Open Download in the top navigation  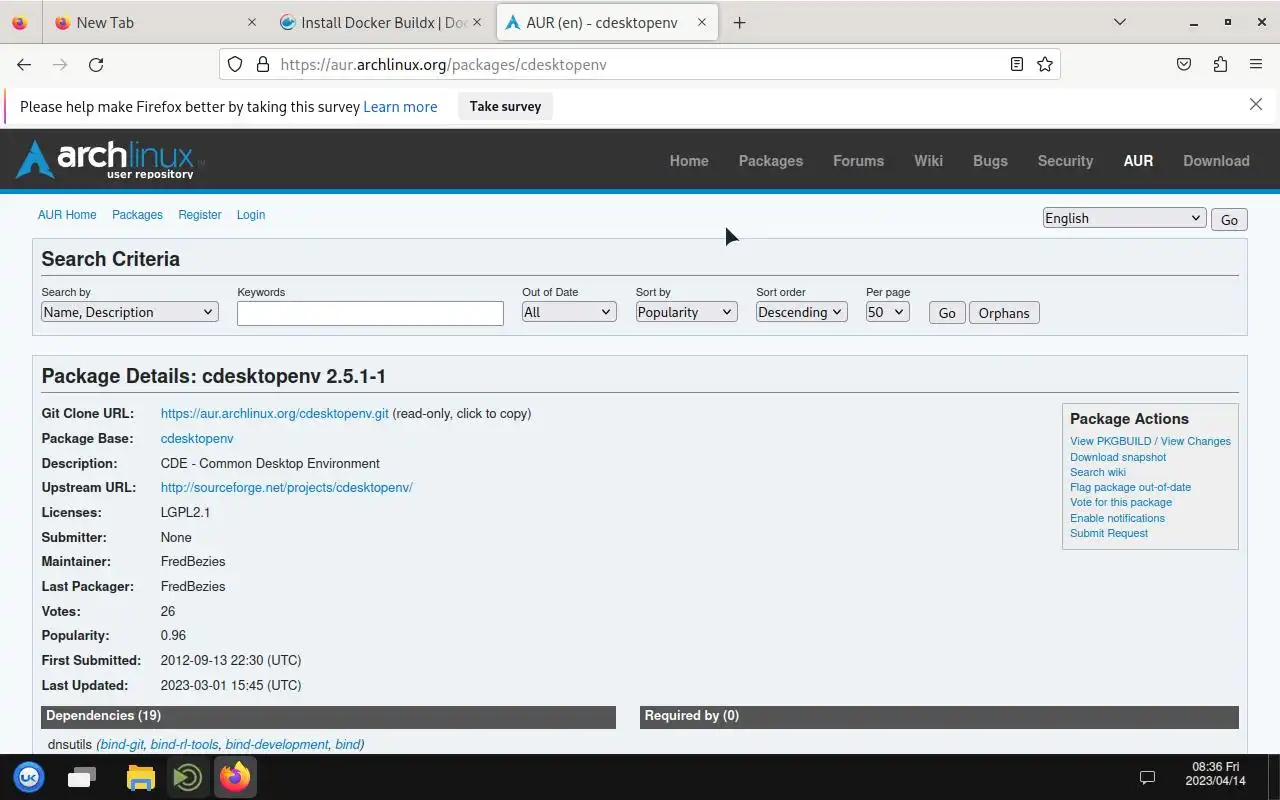pos(1216,160)
